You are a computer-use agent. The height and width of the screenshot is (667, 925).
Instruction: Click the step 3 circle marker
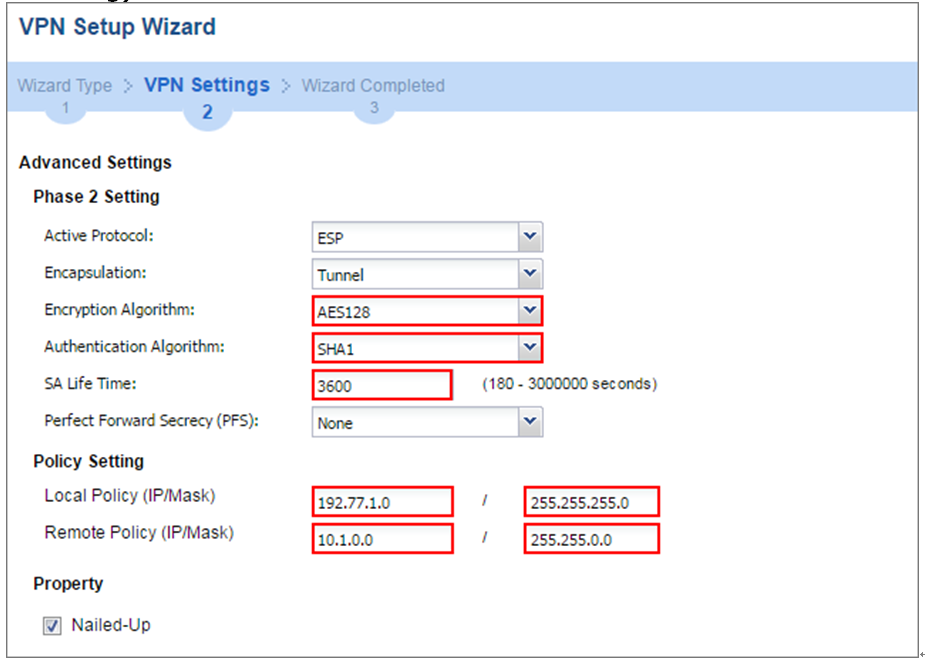374,108
